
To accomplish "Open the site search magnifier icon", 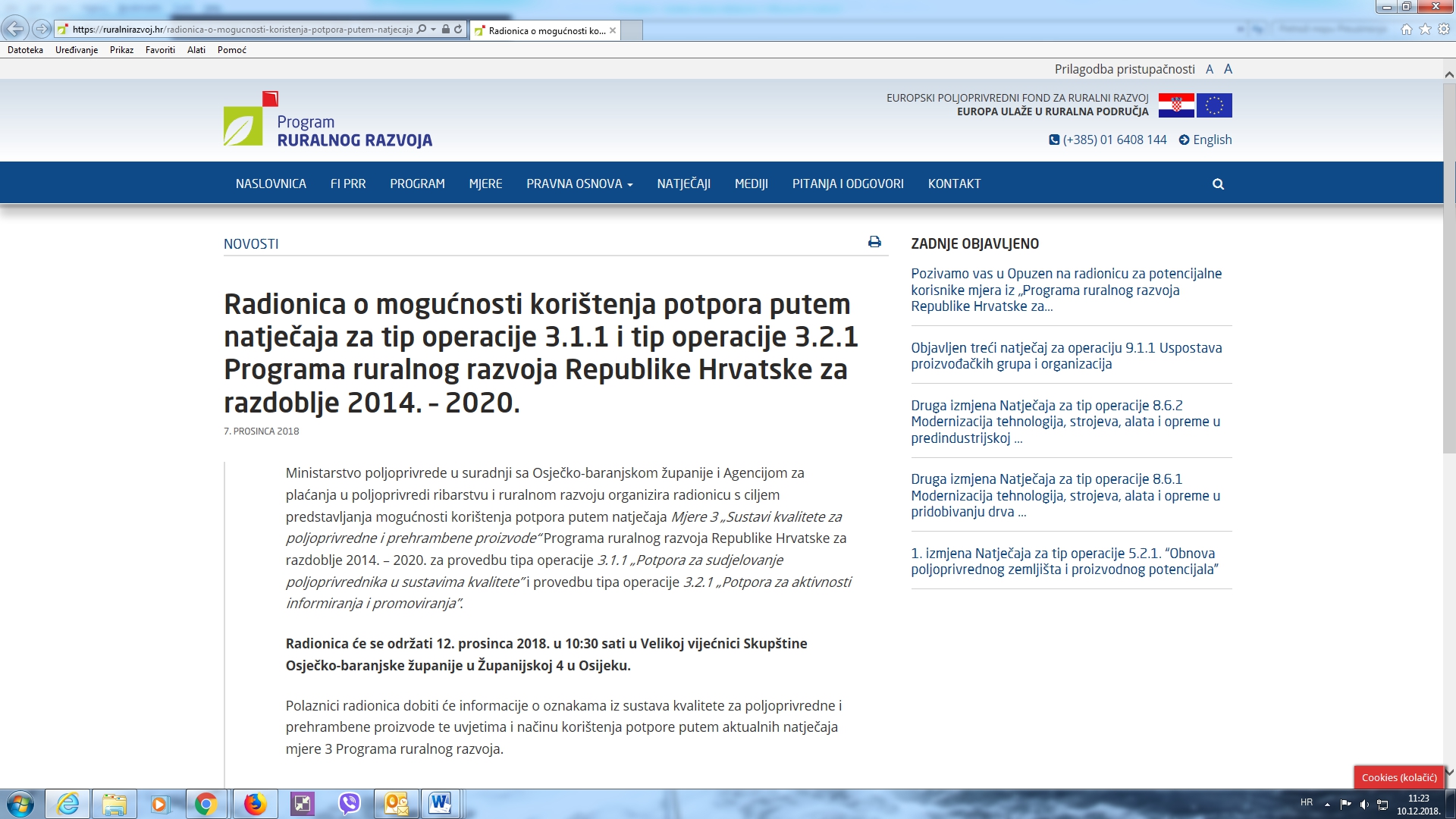I will 1218,184.
